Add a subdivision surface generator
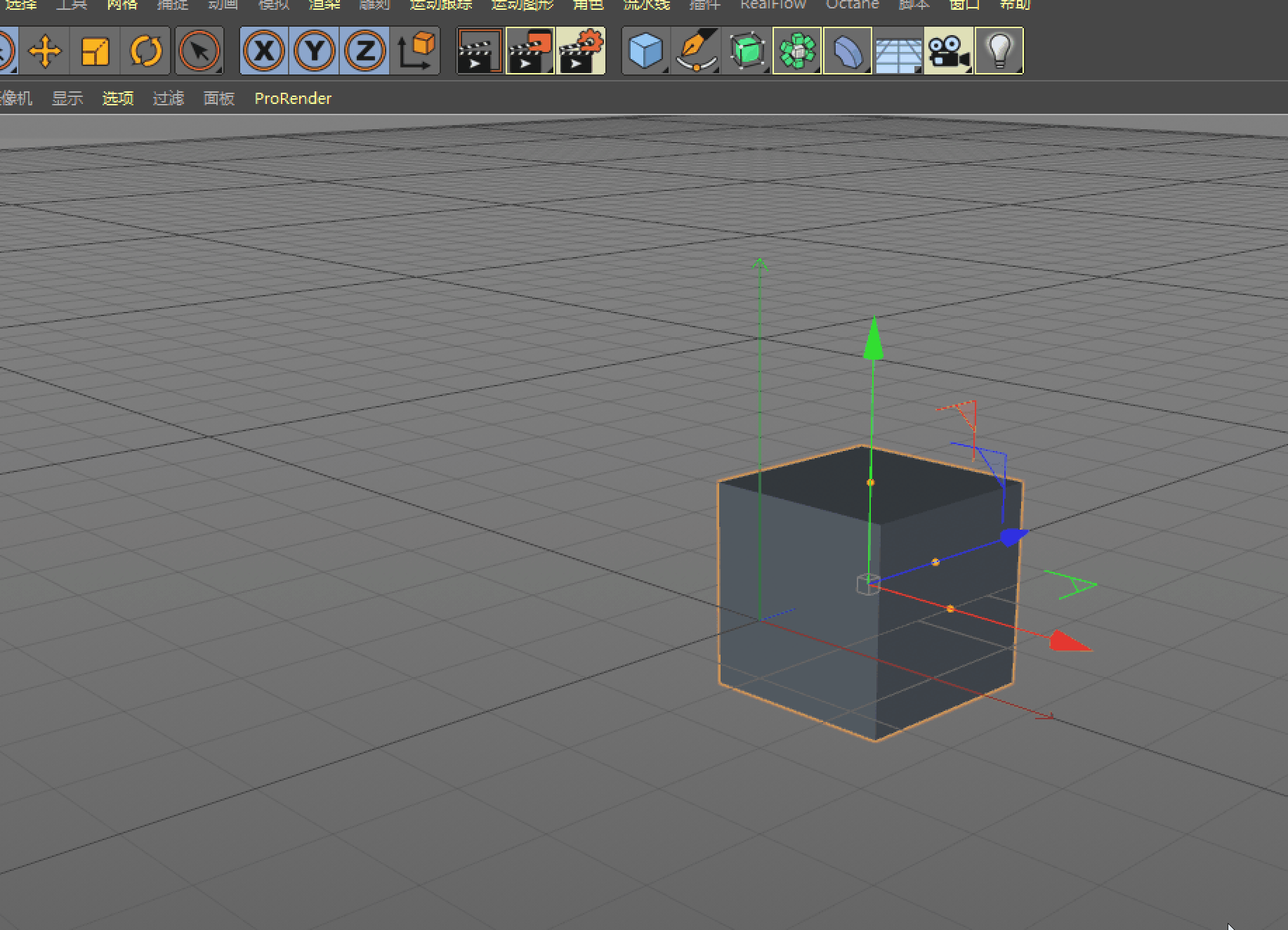This screenshot has height=930, width=1288. click(x=747, y=51)
